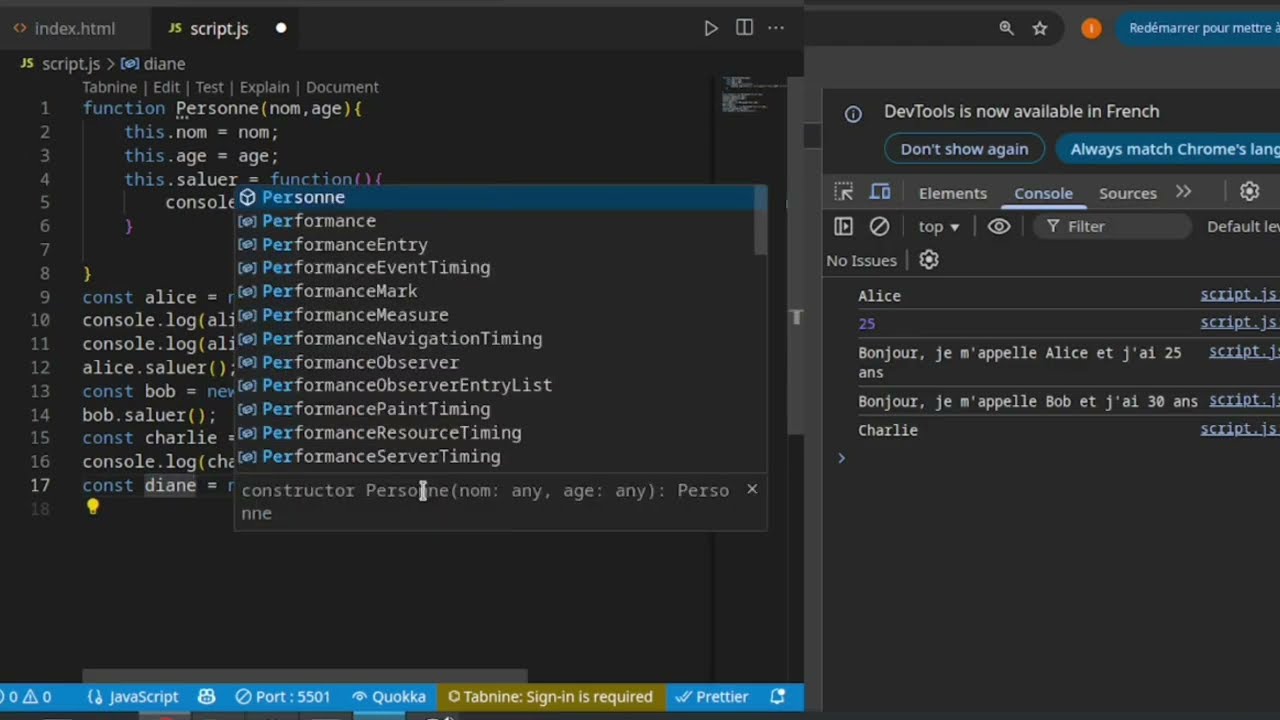Choose the PerformanceResourceTiming suggestion
1280x720 pixels.
pos(495,433)
